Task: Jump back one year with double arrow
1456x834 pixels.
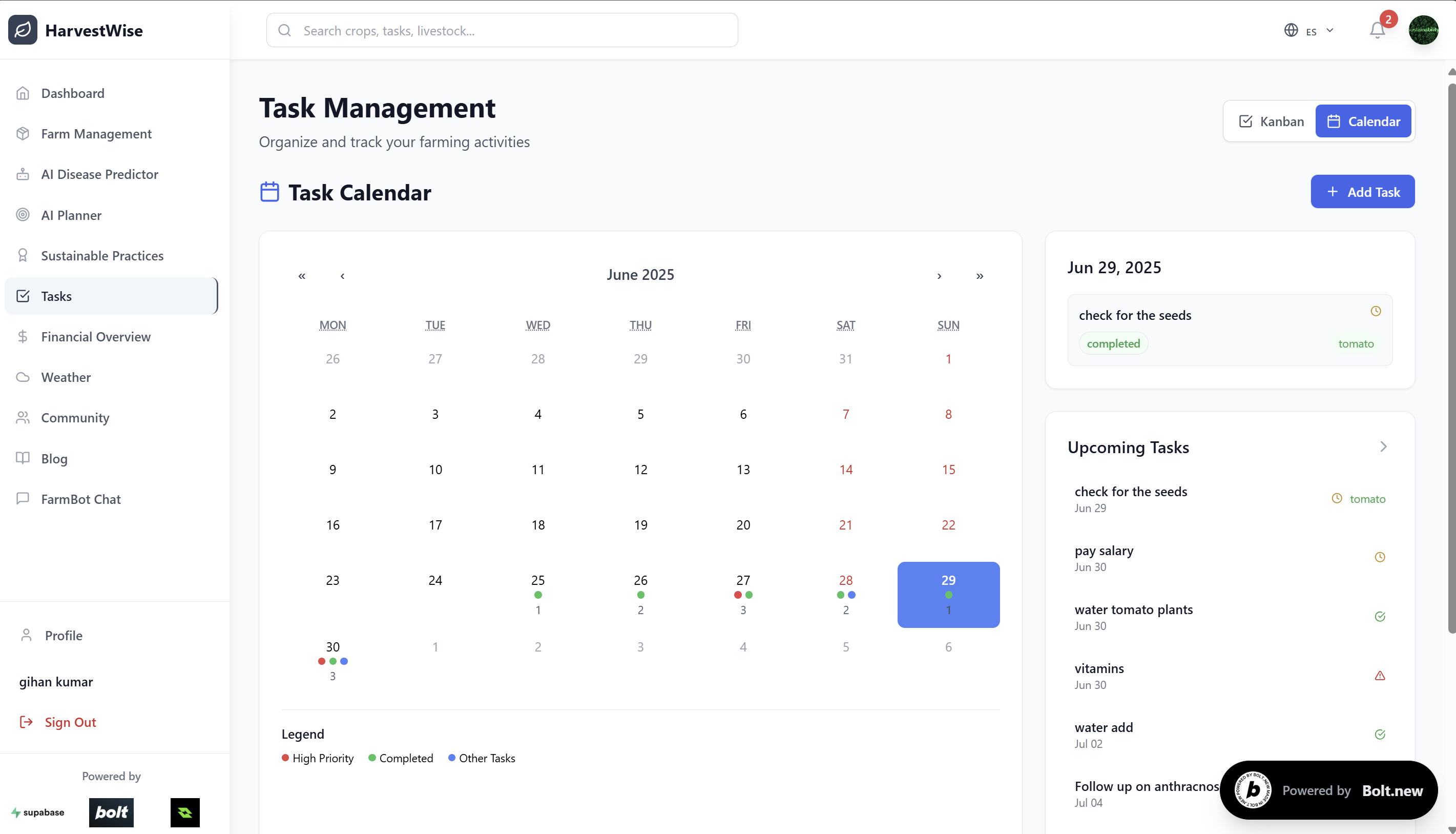Action: click(302, 275)
